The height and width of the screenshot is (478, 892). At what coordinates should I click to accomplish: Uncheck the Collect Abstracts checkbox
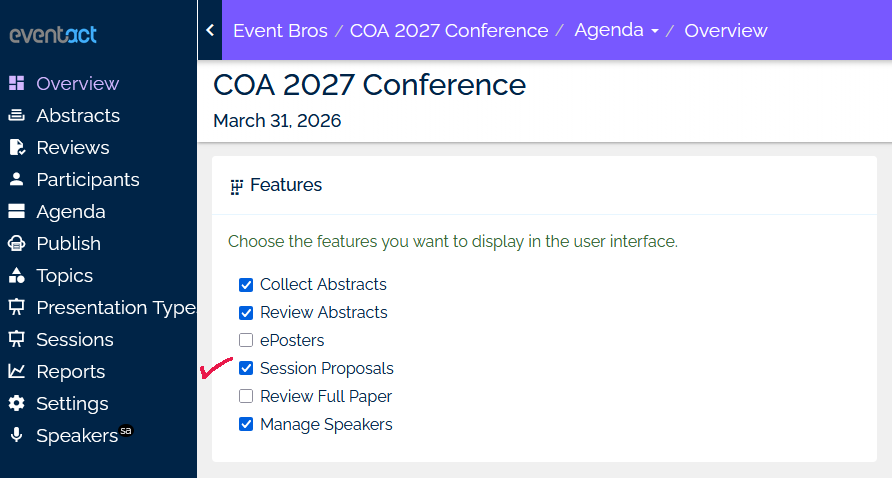246,285
